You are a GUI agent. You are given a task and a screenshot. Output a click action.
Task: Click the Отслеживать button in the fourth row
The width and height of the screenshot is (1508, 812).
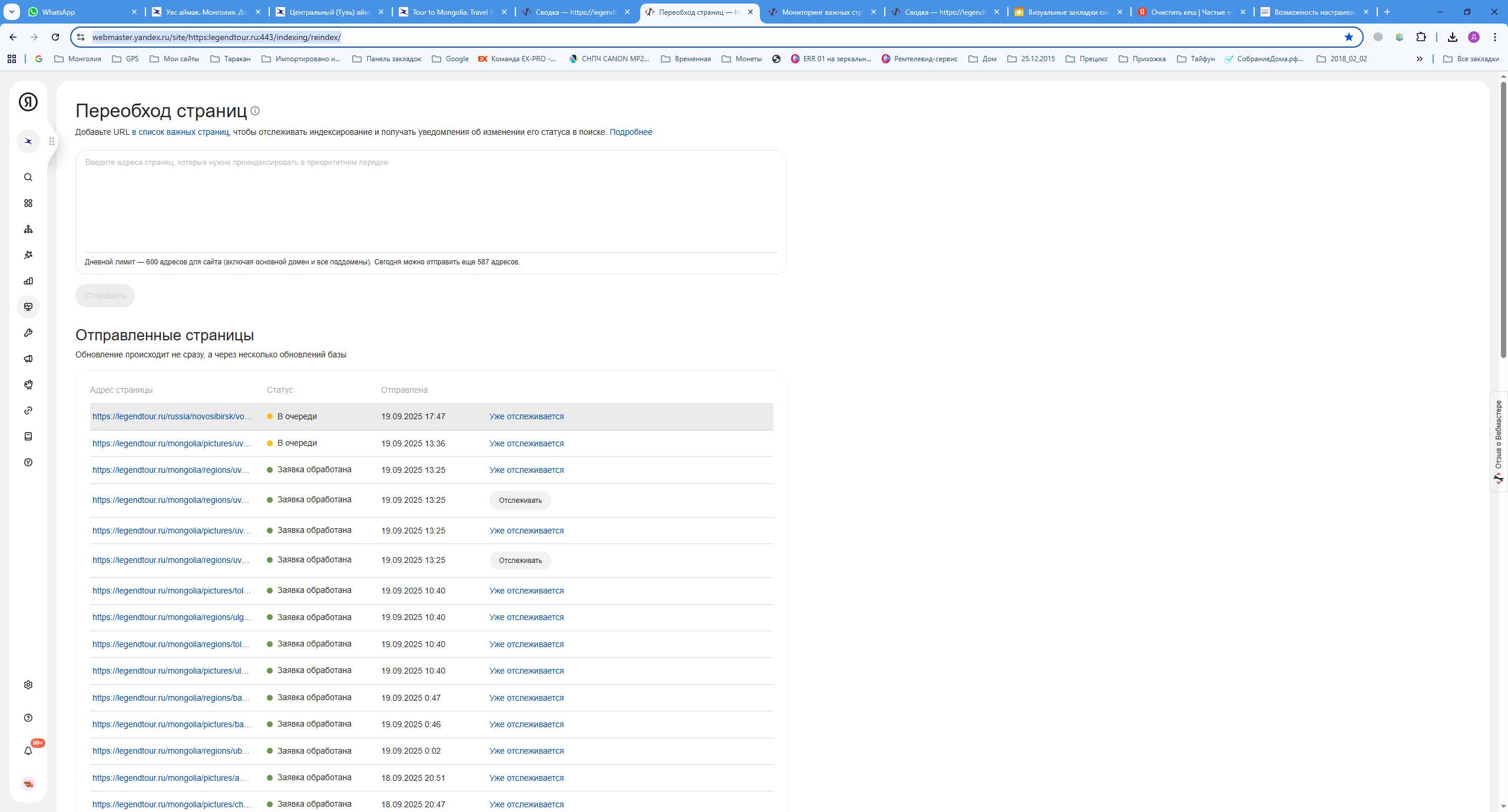click(520, 501)
